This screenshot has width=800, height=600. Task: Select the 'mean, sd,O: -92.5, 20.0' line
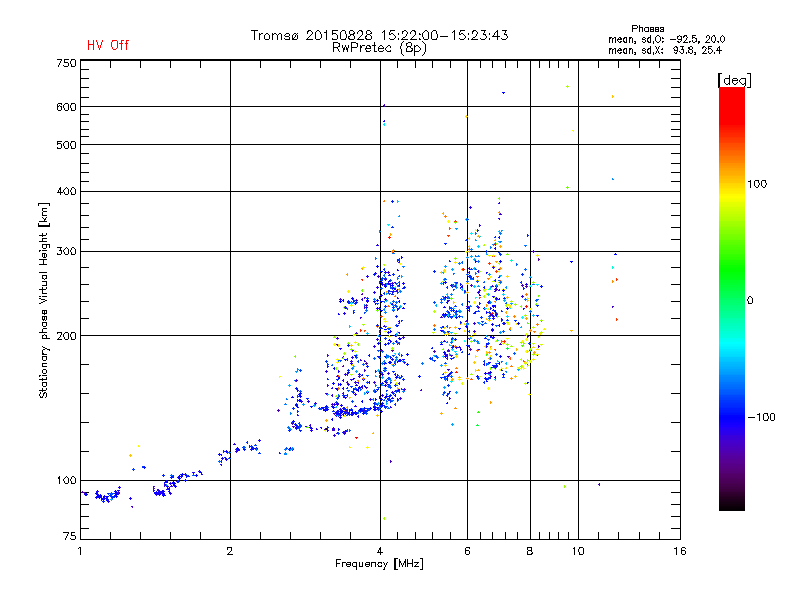click(x=666, y=39)
